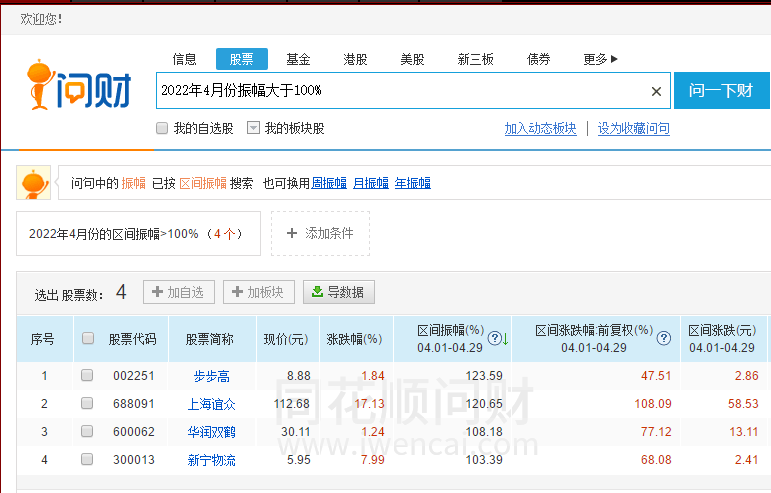
Task: Select the 股票 tab
Action: (241, 59)
